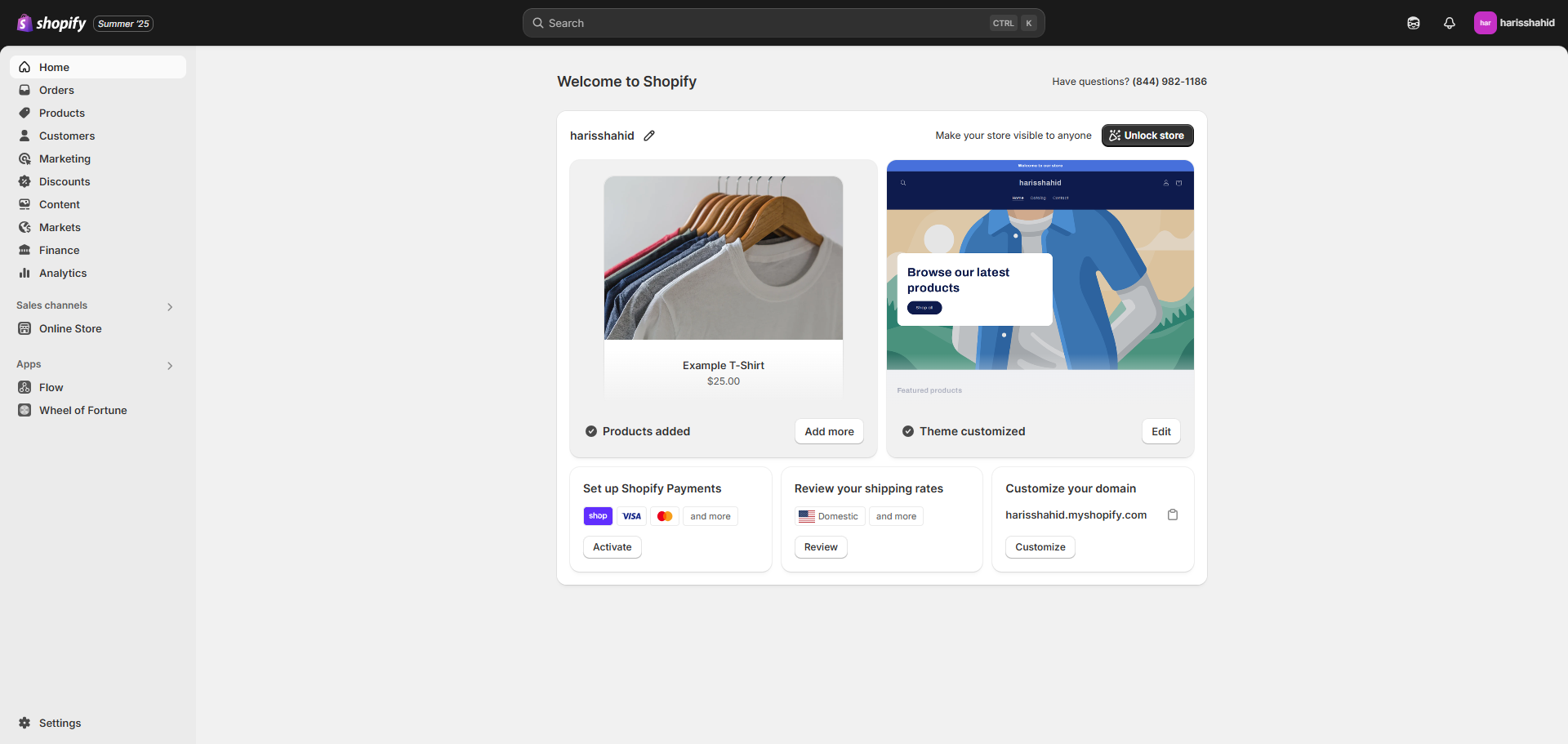Click the Finance bank icon
Screen dimensions: 1568x744
point(24,250)
